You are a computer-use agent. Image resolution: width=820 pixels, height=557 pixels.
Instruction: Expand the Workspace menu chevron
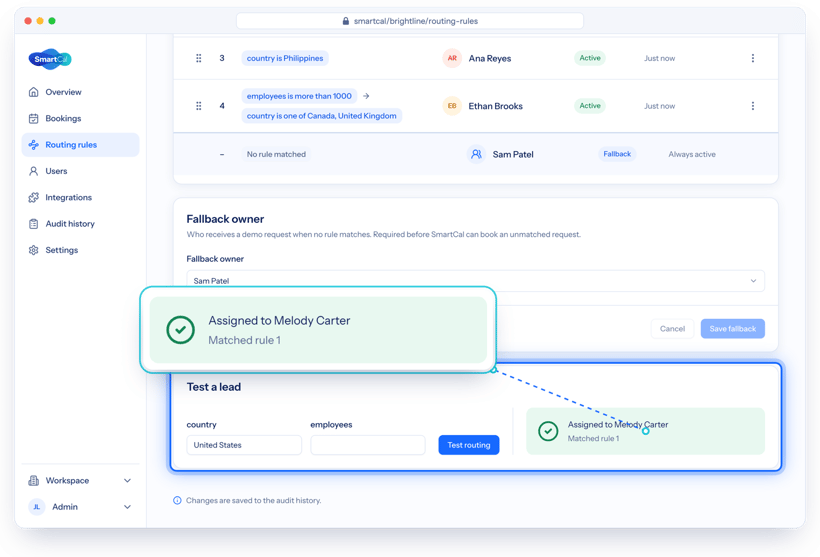(127, 481)
